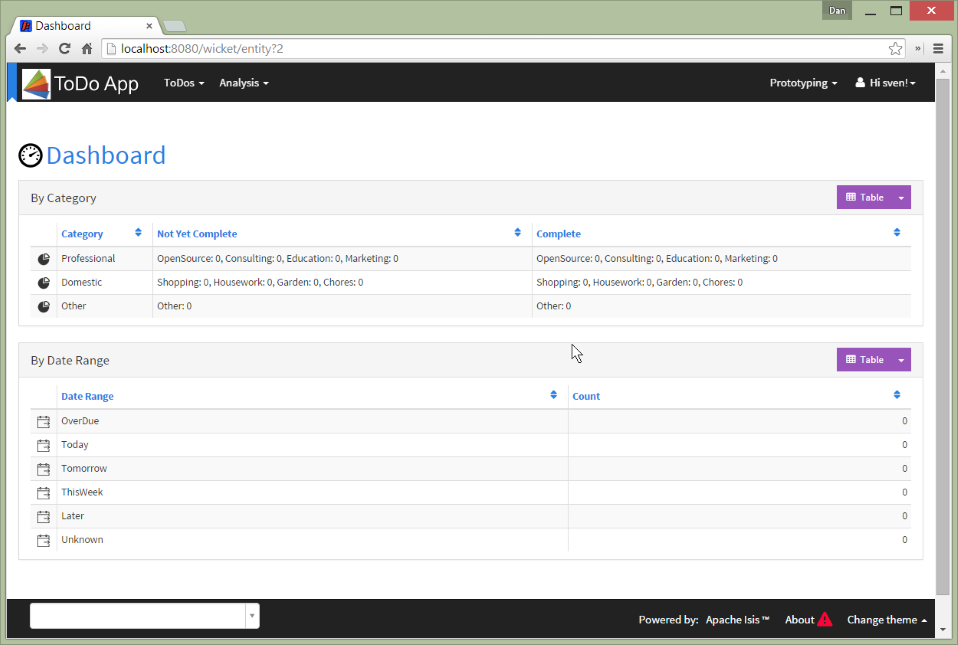Click the browser home icon

(x=87, y=48)
